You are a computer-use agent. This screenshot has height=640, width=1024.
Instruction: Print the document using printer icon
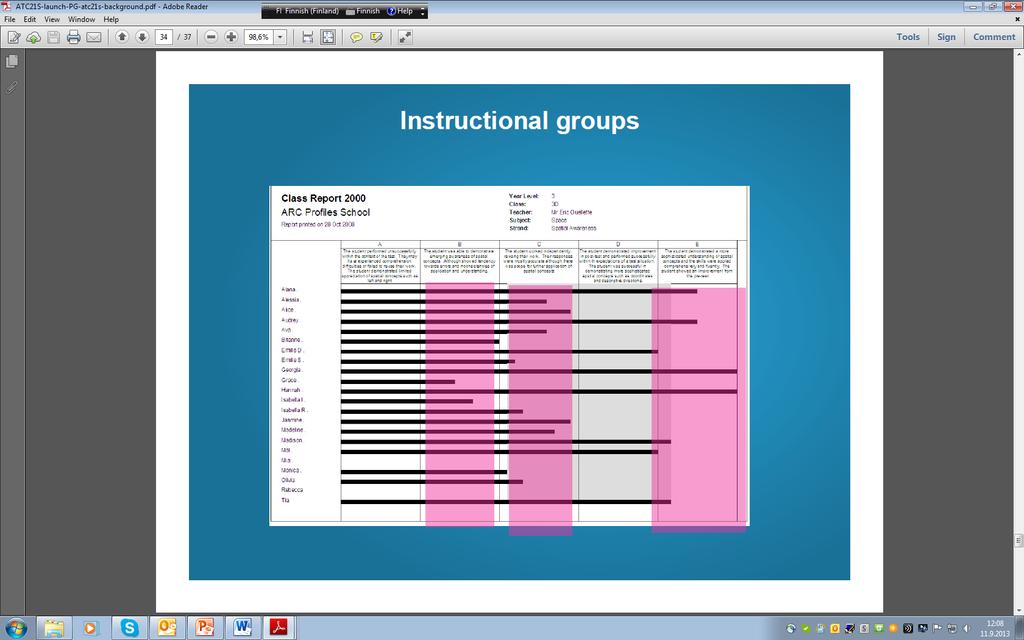[x=74, y=37]
